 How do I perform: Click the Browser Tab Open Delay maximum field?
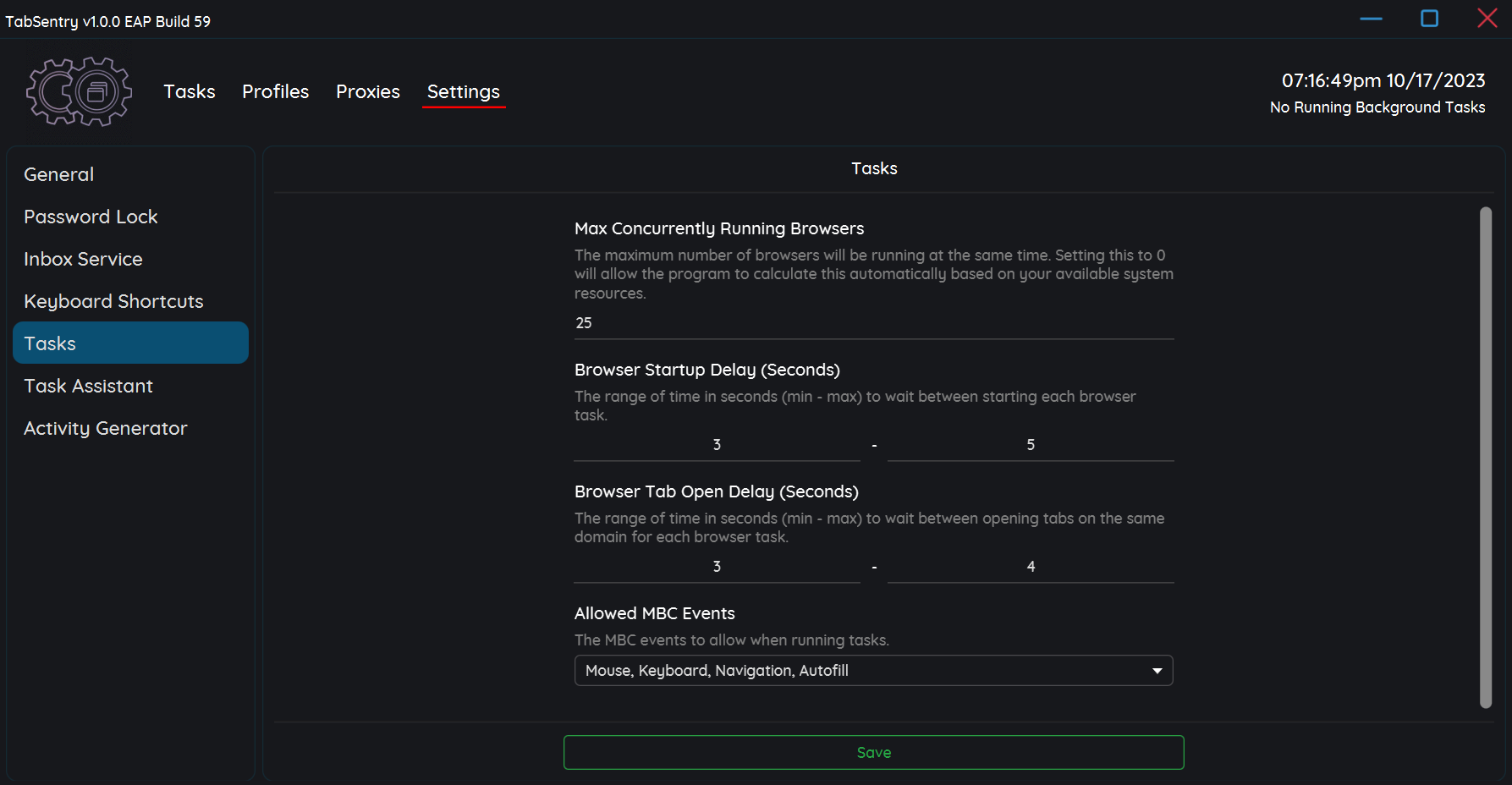[1030, 566]
